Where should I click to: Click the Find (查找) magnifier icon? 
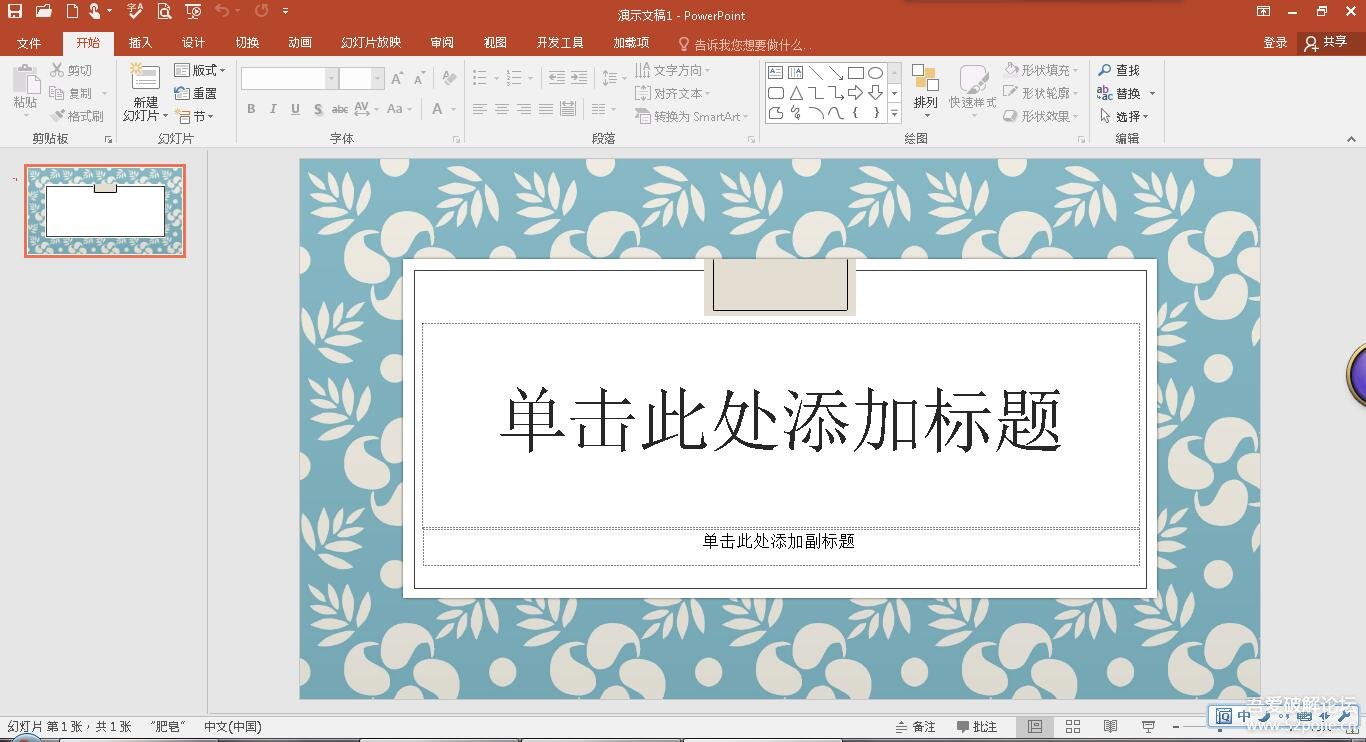point(1105,70)
